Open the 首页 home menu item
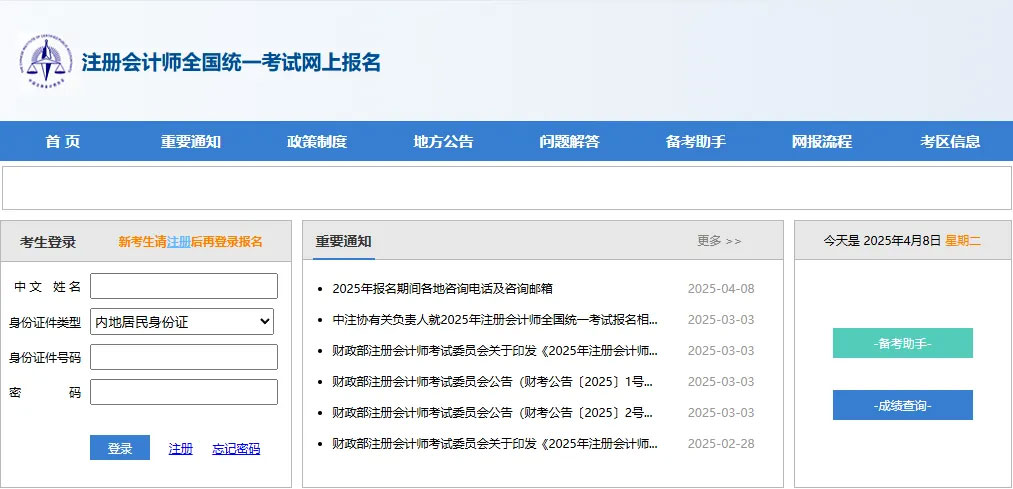1013x489 pixels. click(x=63, y=142)
